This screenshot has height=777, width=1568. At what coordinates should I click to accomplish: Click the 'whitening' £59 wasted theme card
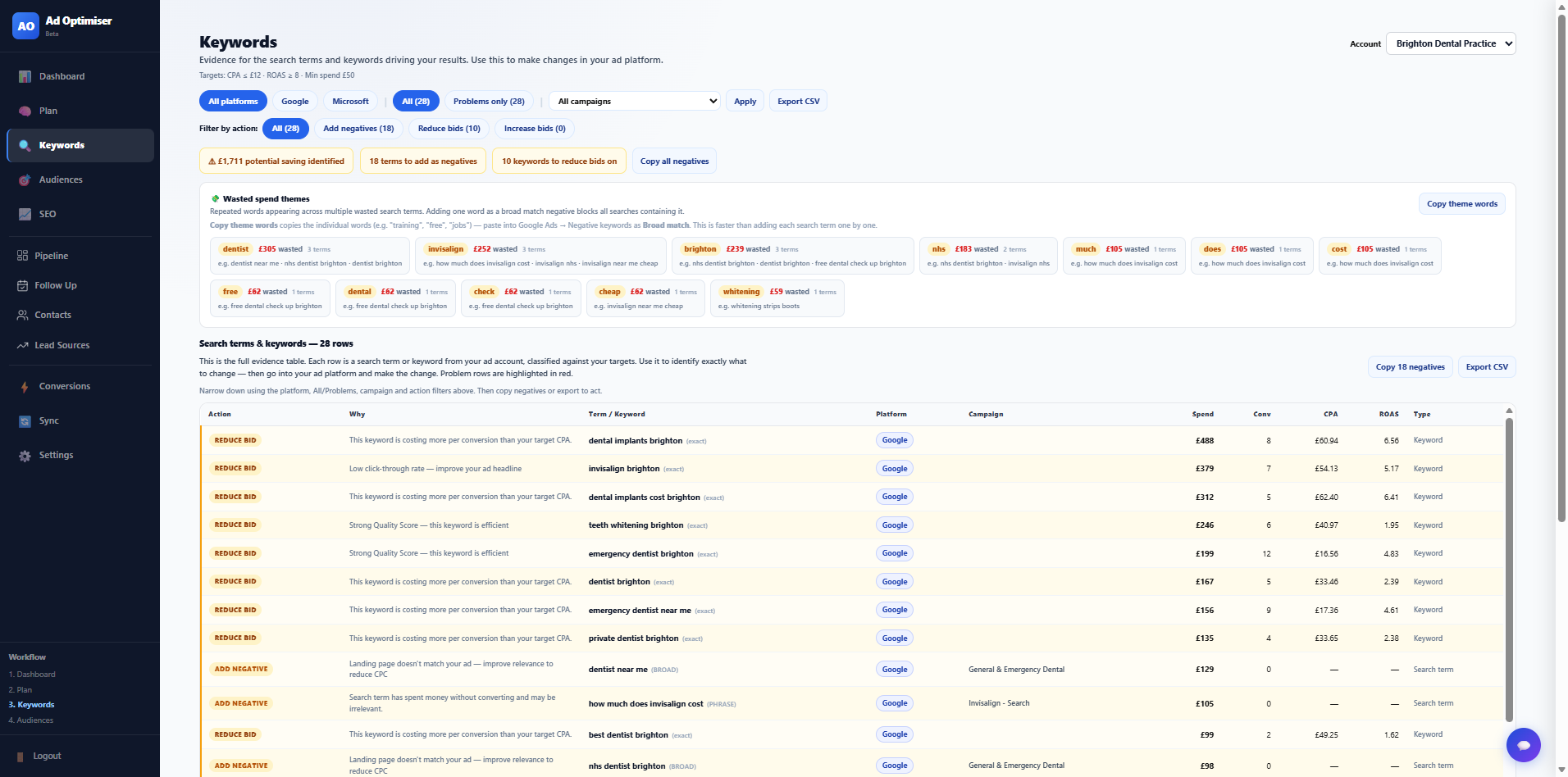point(777,298)
